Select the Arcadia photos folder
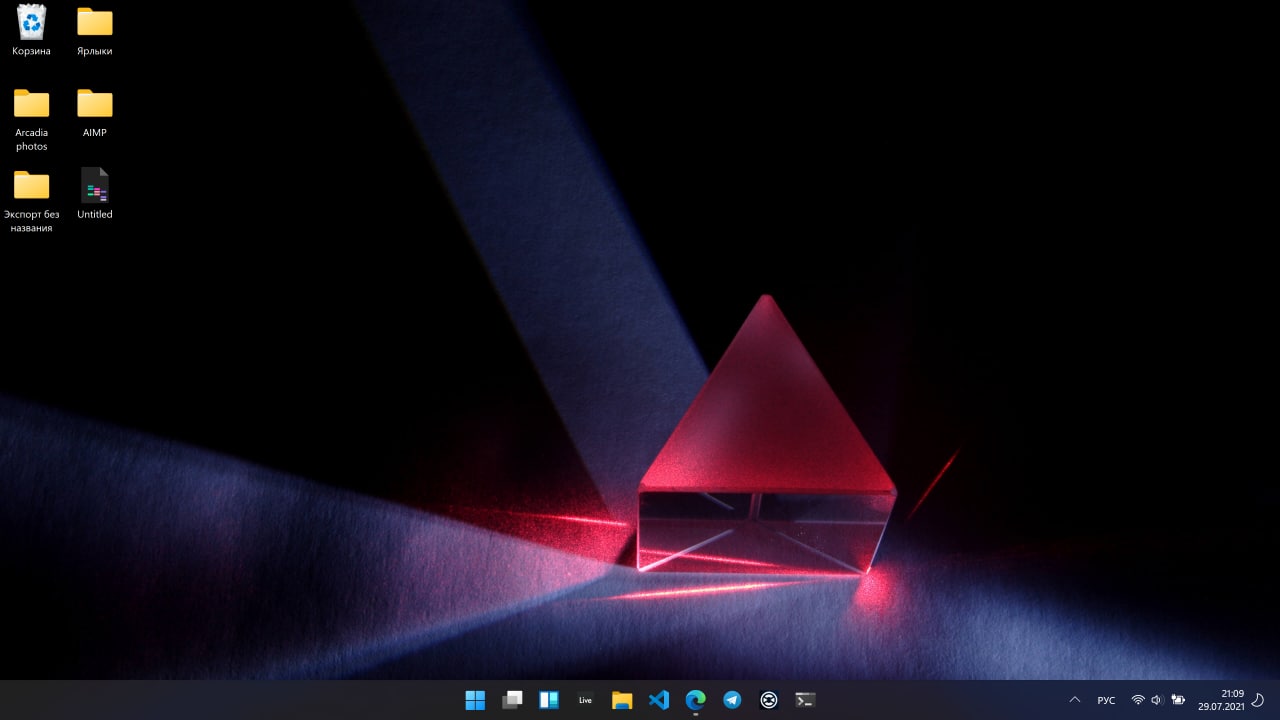The image size is (1280, 720). pyautogui.click(x=31, y=119)
